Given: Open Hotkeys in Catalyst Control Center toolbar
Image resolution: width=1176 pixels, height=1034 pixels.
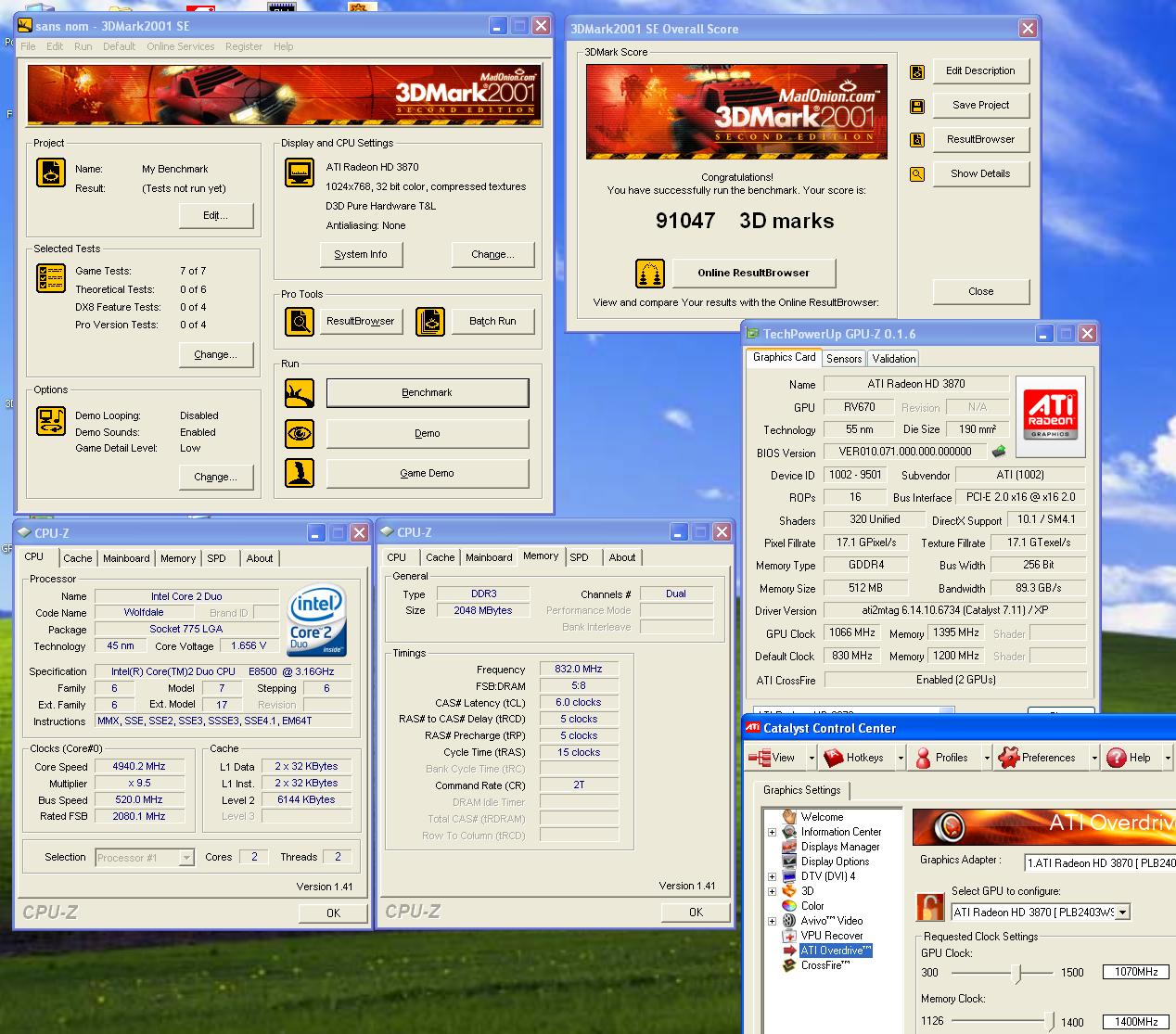Looking at the screenshot, I should (x=854, y=758).
